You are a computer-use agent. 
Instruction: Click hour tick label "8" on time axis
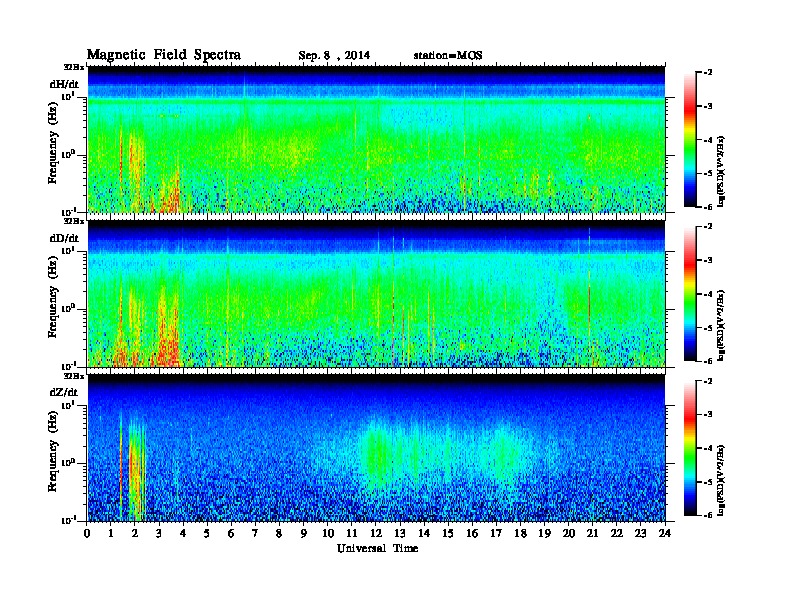(x=279, y=533)
